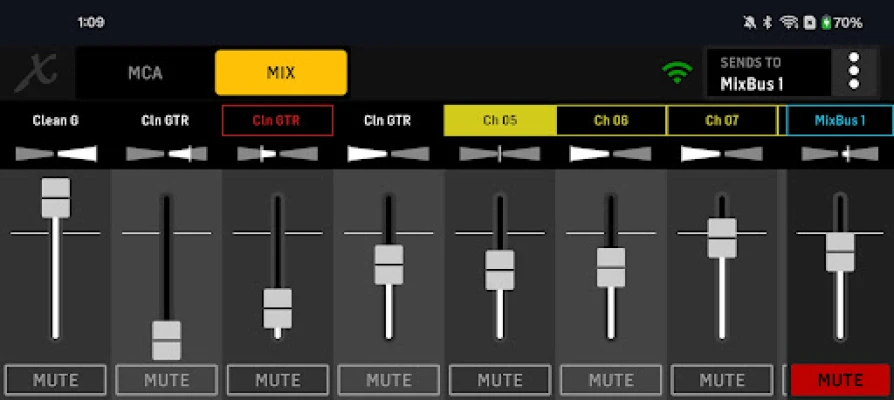Click the pan indicator under Ch 07
The height and width of the screenshot is (400, 894).
tap(721, 154)
